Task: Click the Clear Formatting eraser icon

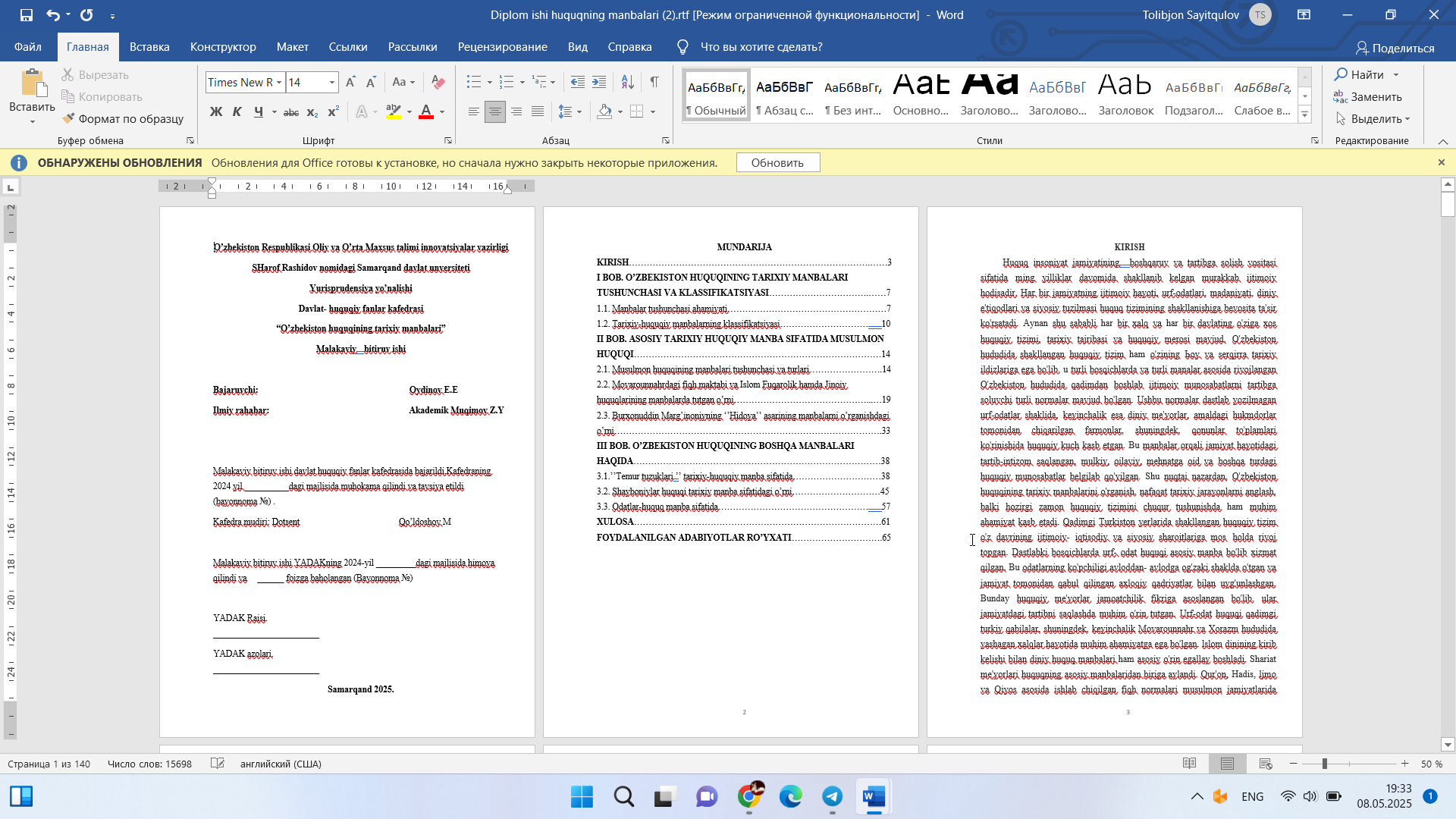Action: [438, 82]
